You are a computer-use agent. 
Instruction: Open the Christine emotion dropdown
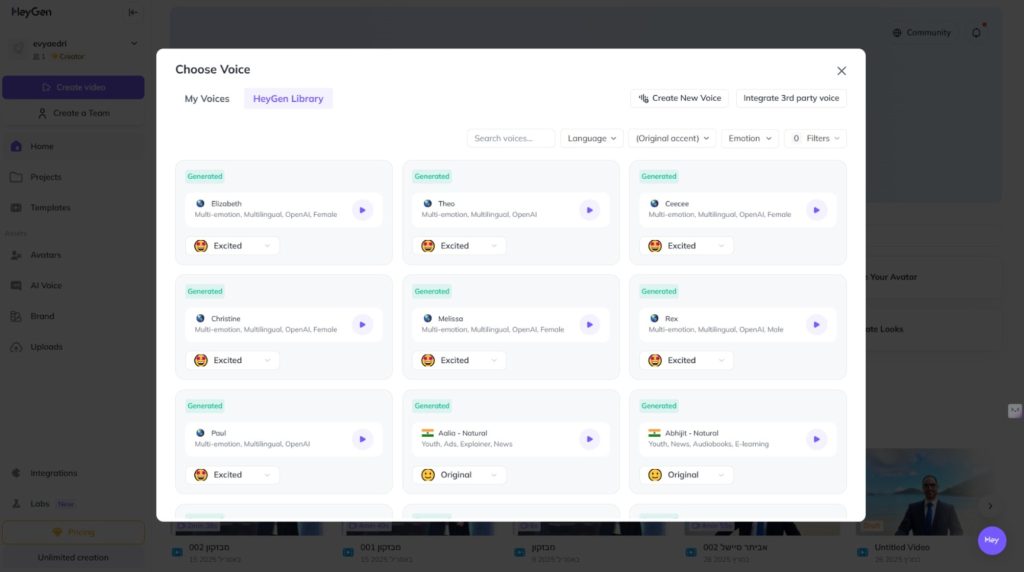coord(232,360)
